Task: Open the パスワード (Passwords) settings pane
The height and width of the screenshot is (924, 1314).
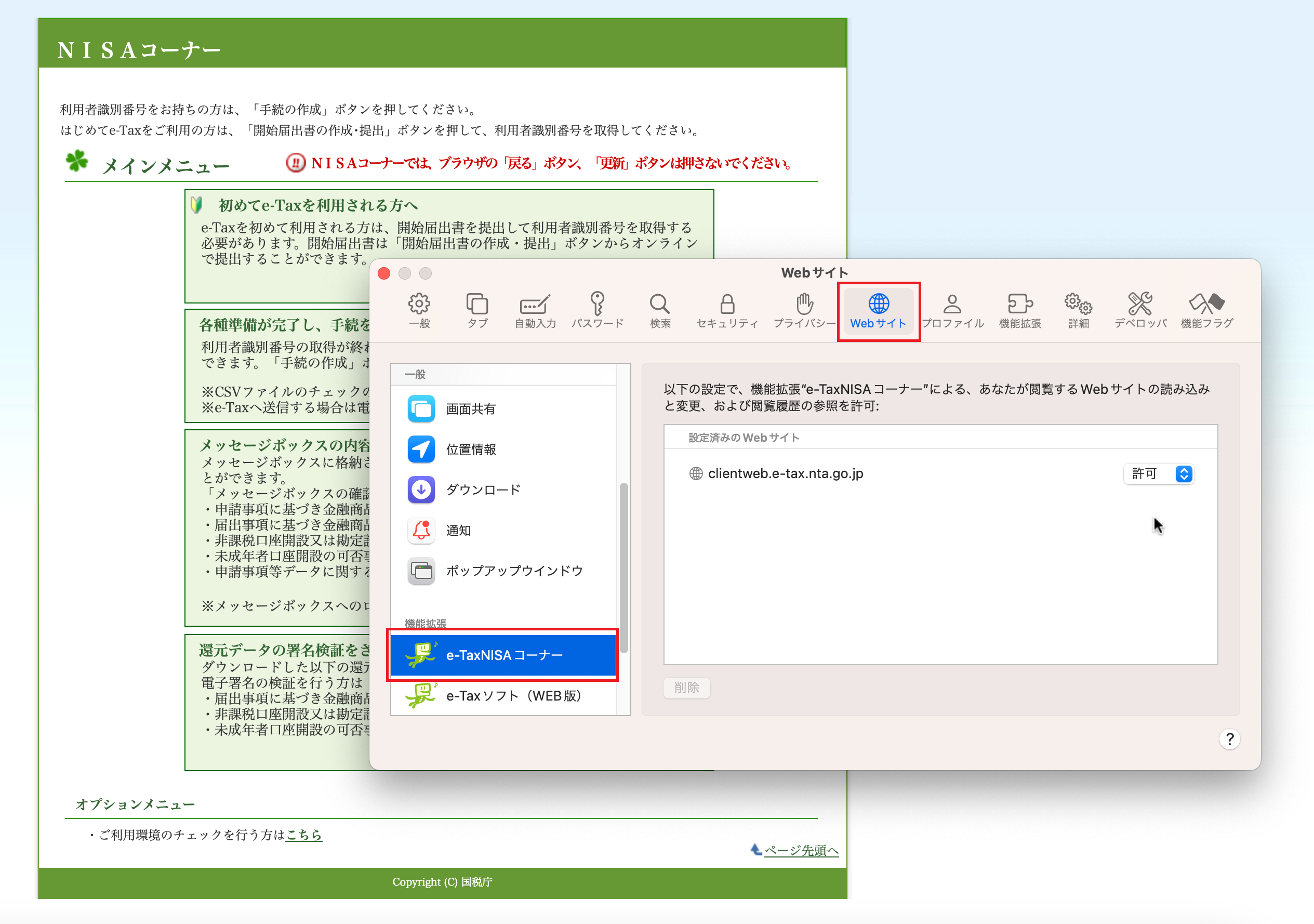Action: pos(598,311)
